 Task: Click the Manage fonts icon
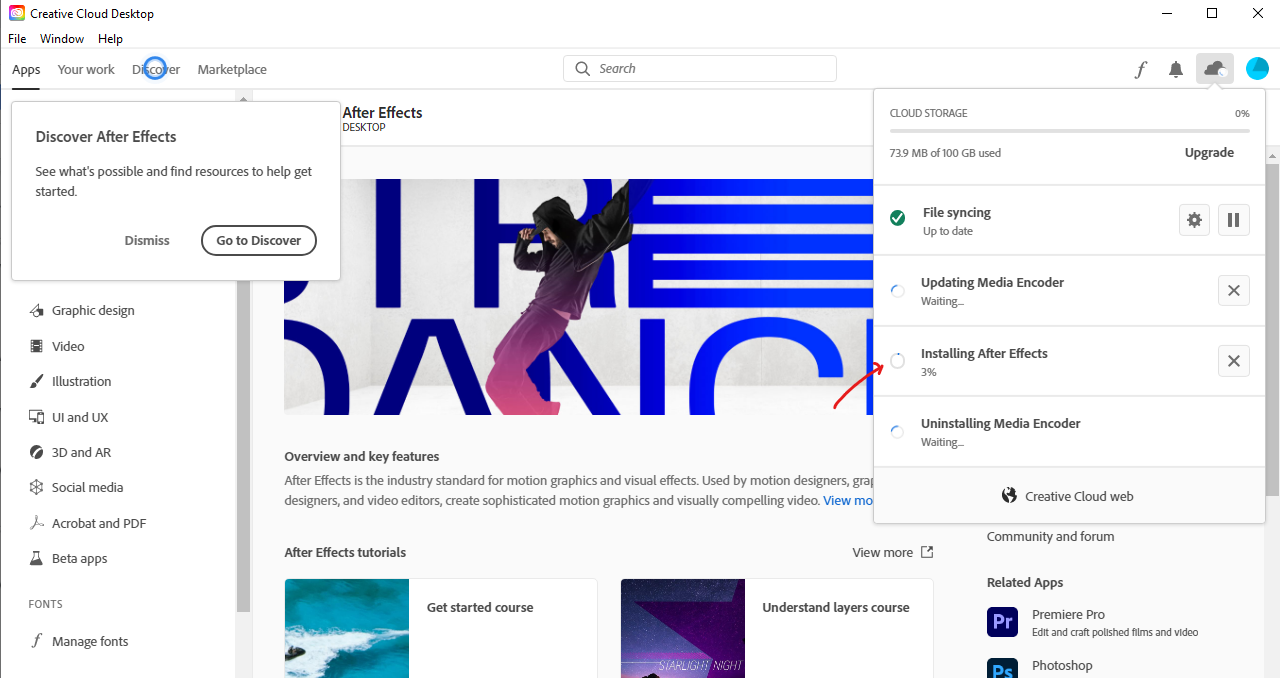click(37, 641)
